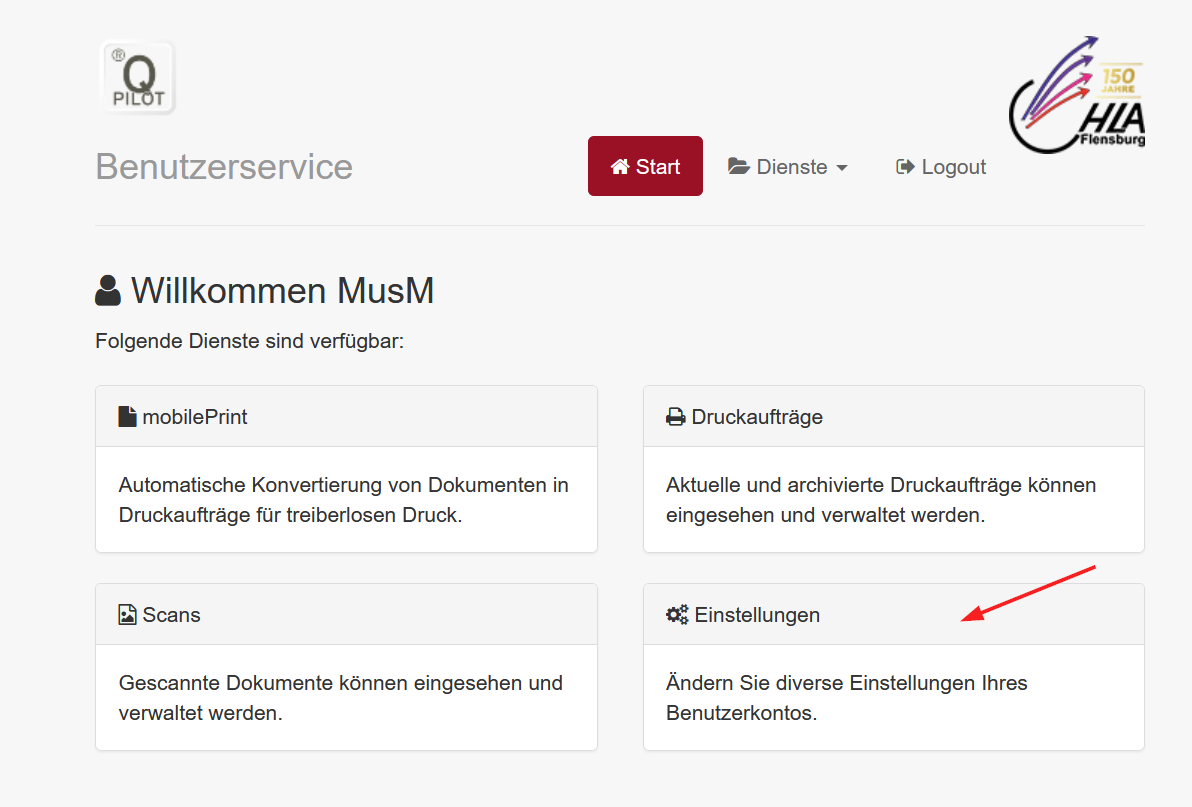This screenshot has width=1192, height=807.
Task: Click the folder icon beside Dienste
Action: (739, 167)
